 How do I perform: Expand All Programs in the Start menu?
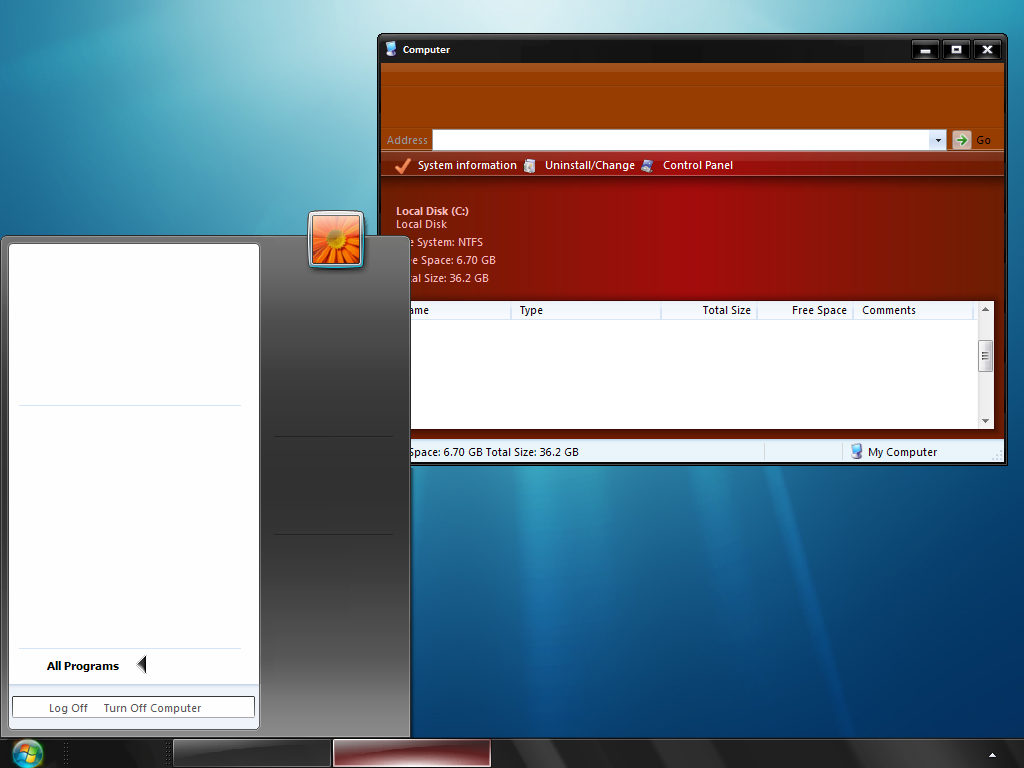(140, 664)
